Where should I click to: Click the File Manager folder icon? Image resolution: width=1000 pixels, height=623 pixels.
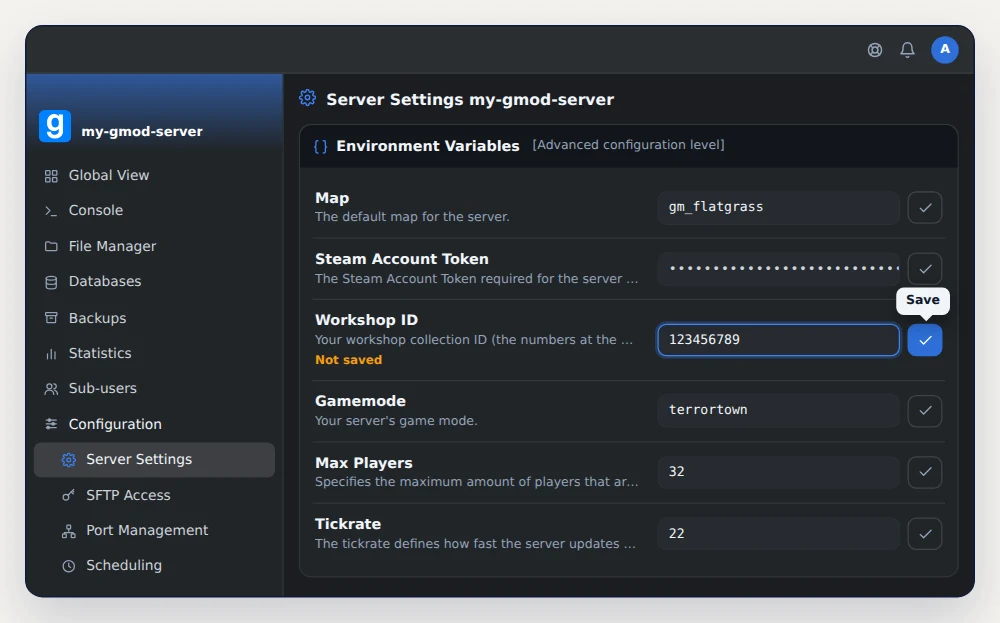point(51,246)
